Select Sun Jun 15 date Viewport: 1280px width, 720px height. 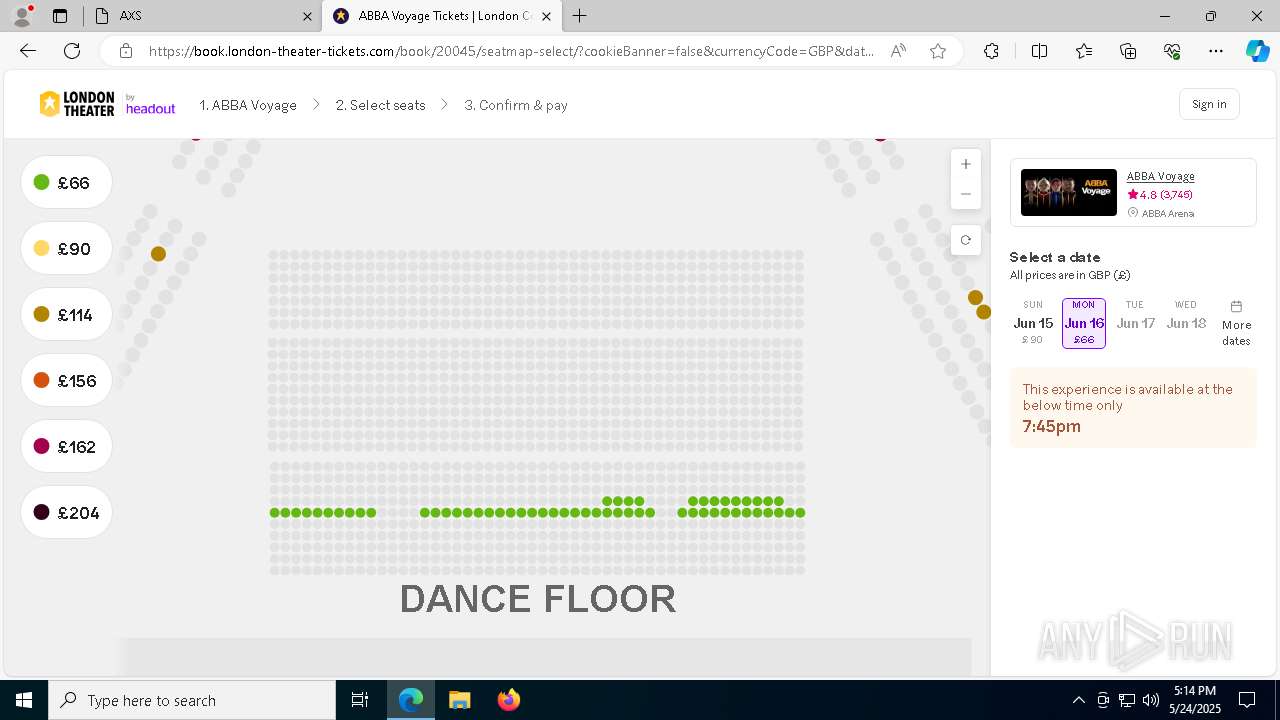tap(1033, 322)
